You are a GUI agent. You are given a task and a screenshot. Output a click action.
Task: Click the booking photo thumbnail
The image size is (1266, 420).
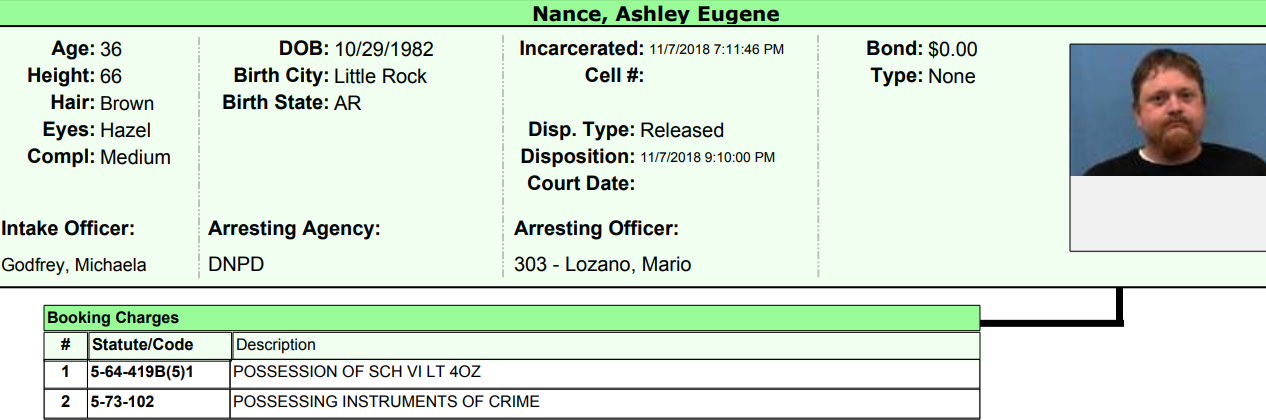click(1167, 110)
